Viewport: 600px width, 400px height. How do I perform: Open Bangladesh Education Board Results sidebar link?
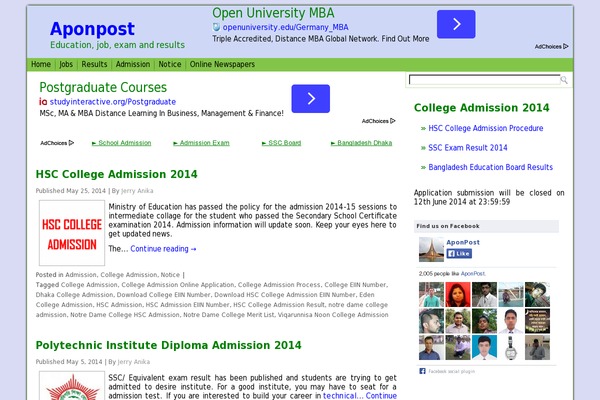pos(491,167)
